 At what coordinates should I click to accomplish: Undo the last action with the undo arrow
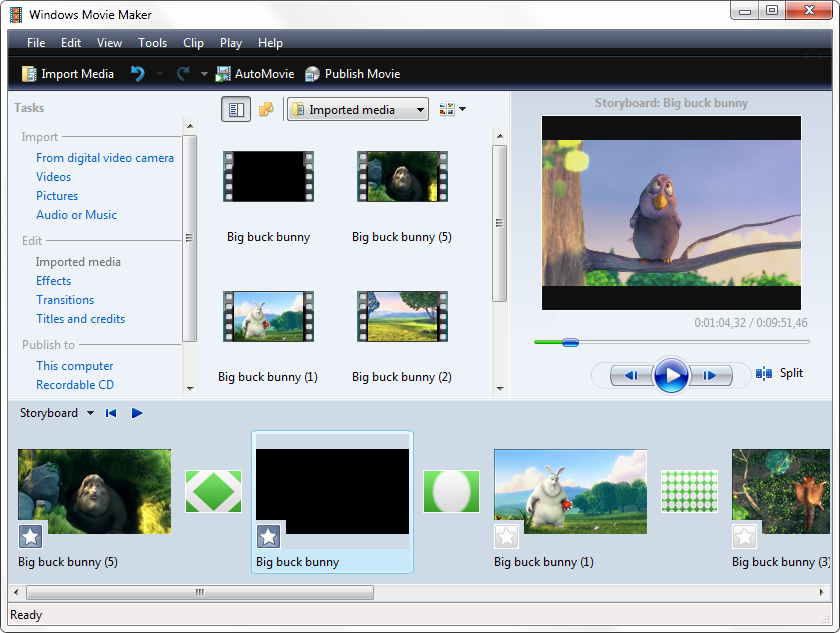click(138, 73)
